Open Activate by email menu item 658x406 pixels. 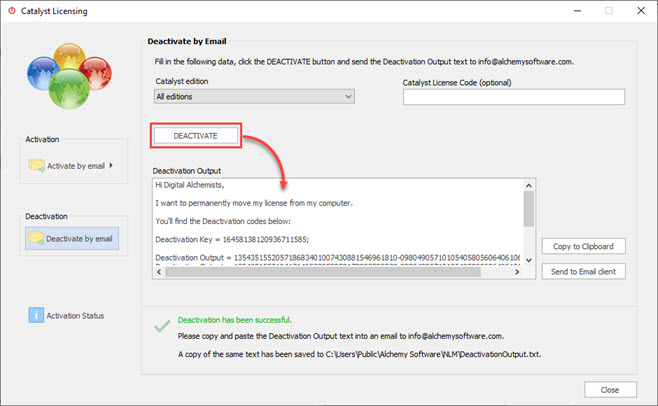71,166
